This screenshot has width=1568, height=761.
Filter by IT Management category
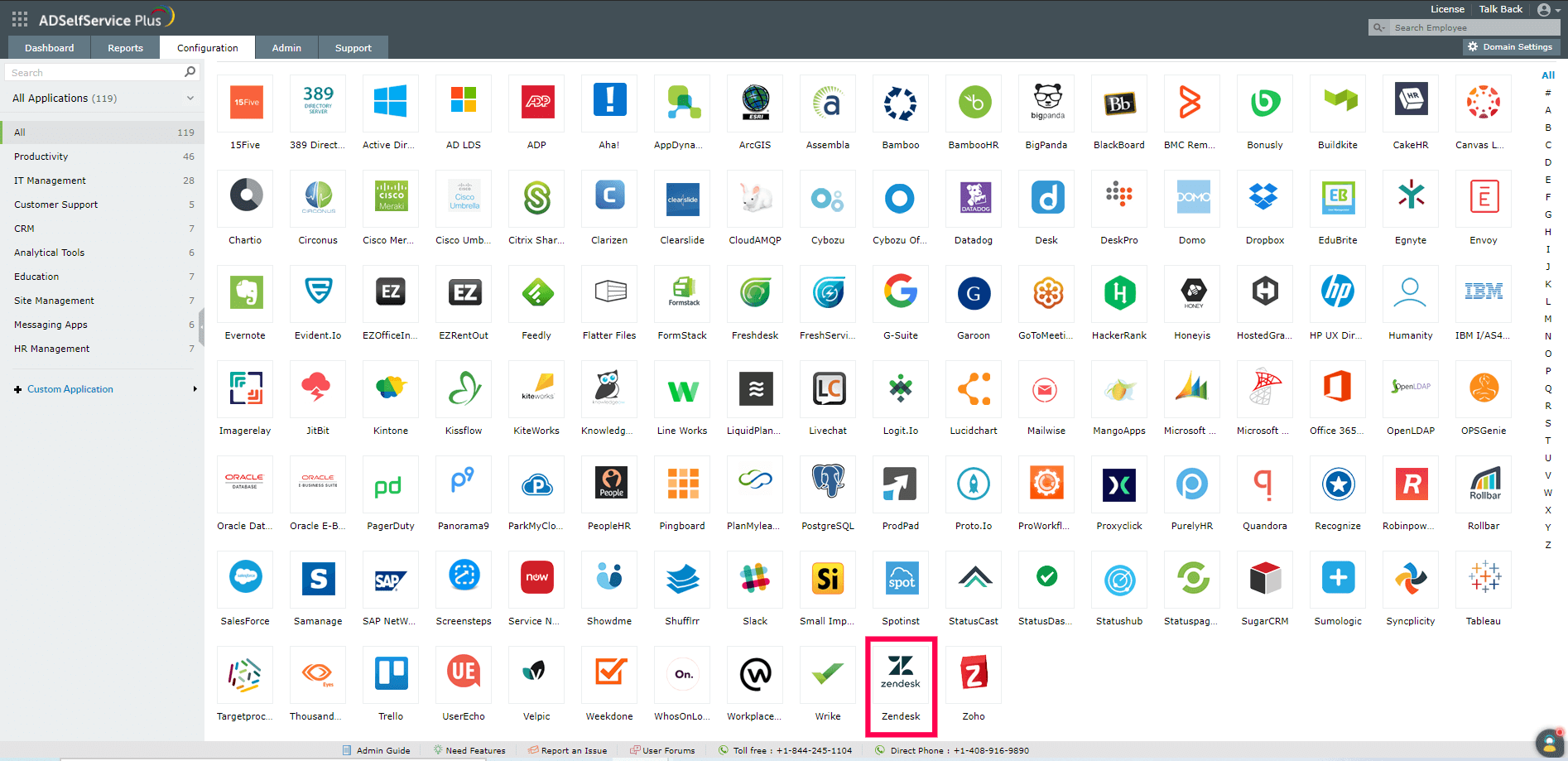[102, 181]
